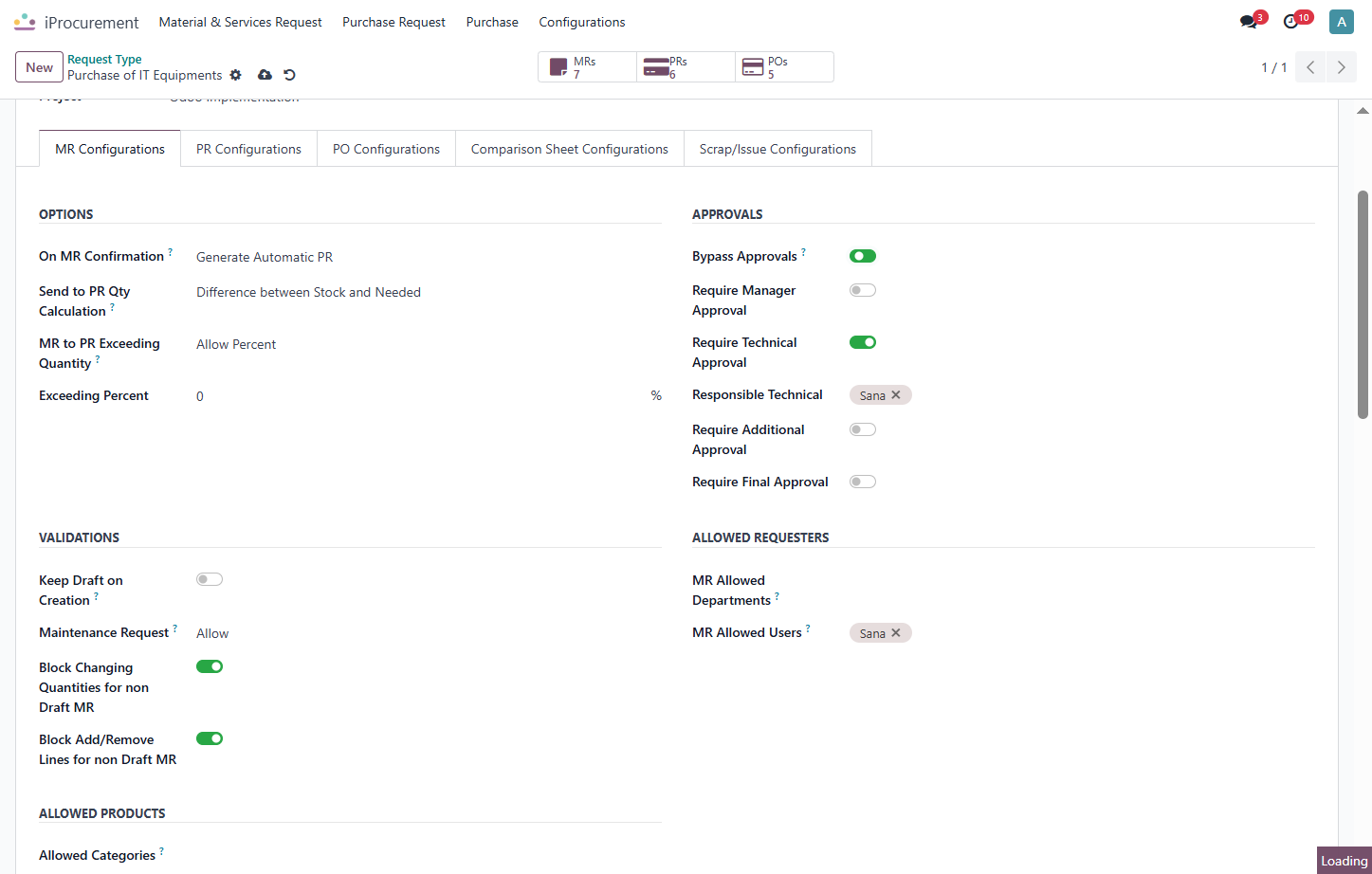This screenshot has width=1372, height=874.
Task: Show help for On MR Confirmation
Action: pos(171,252)
